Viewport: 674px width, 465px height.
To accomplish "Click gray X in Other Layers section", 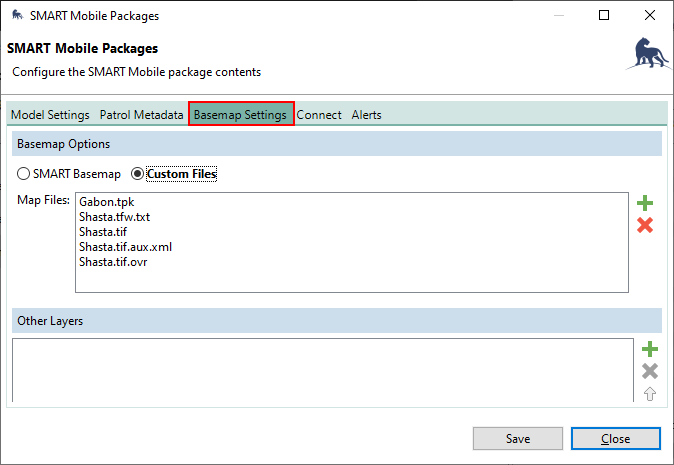I will coord(650,371).
